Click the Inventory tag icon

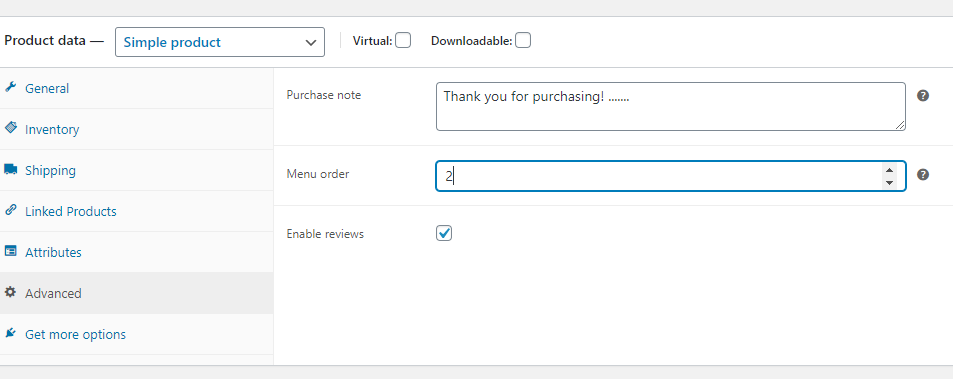(x=10, y=128)
